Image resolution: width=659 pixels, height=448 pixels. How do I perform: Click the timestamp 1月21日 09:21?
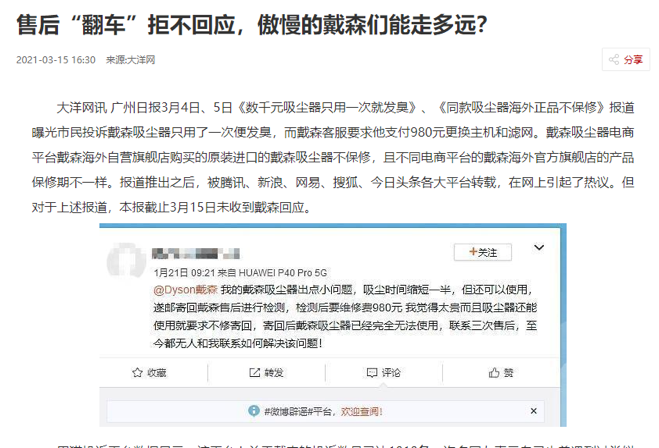pos(185,273)
